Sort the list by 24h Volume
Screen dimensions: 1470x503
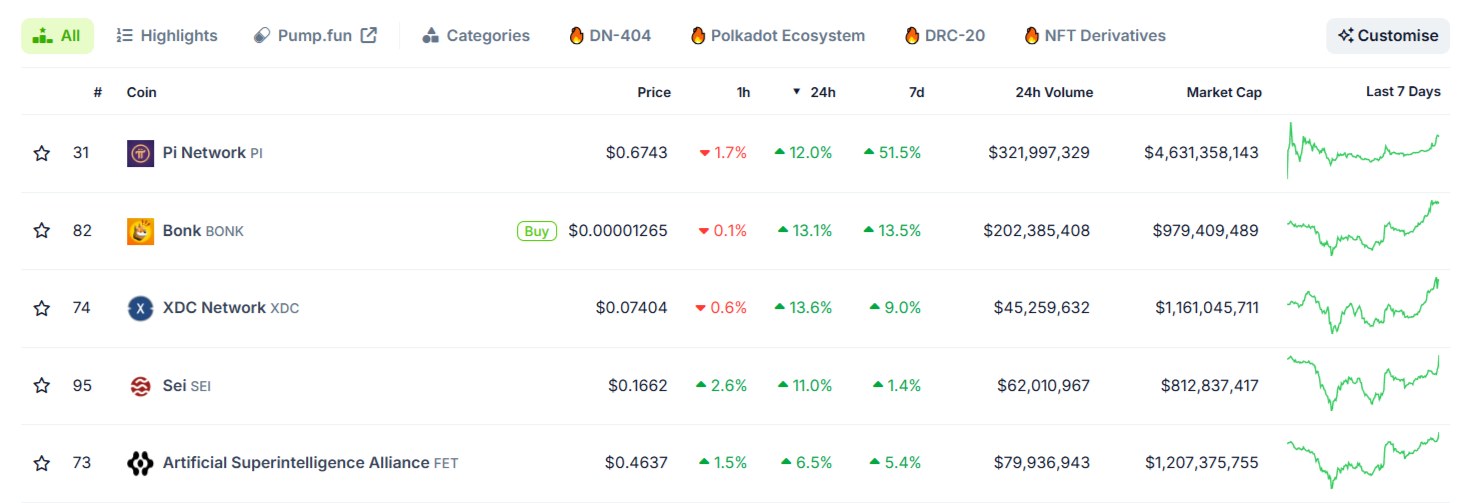pos(1054,92)
